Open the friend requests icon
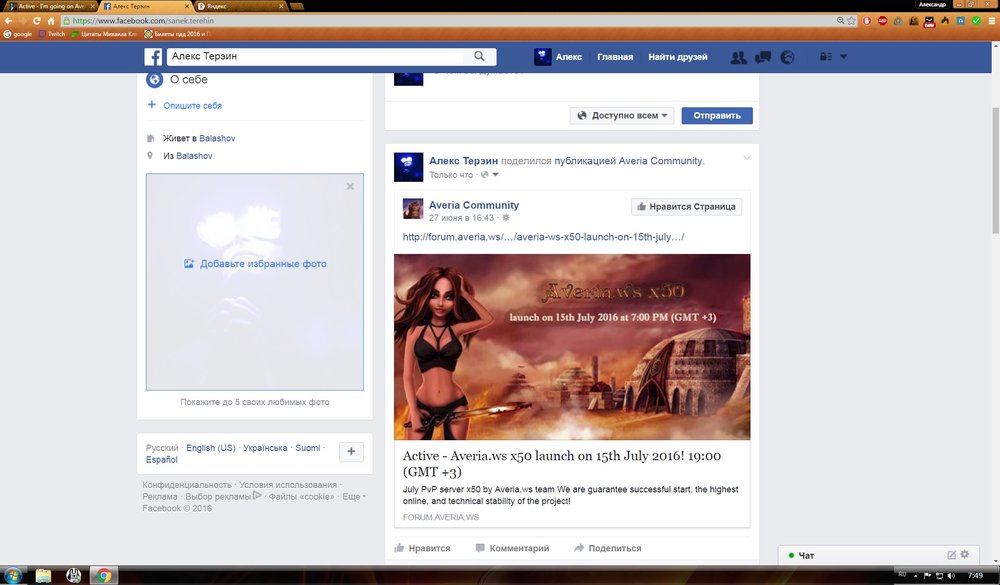 pos(739,57)
